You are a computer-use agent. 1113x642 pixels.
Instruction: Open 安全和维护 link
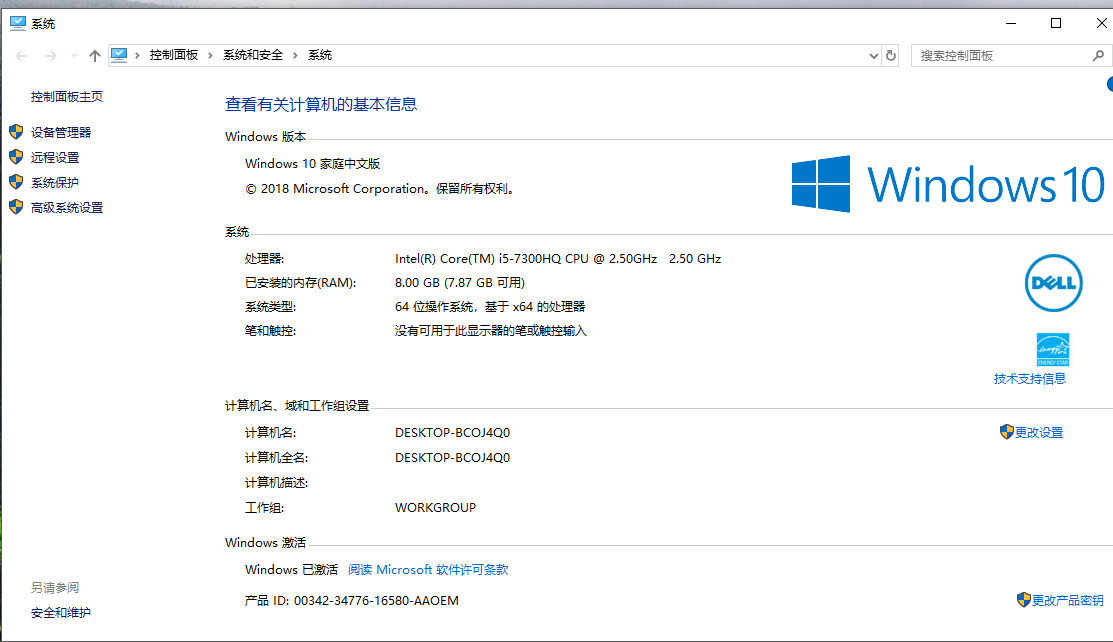(x=61, y=612)
